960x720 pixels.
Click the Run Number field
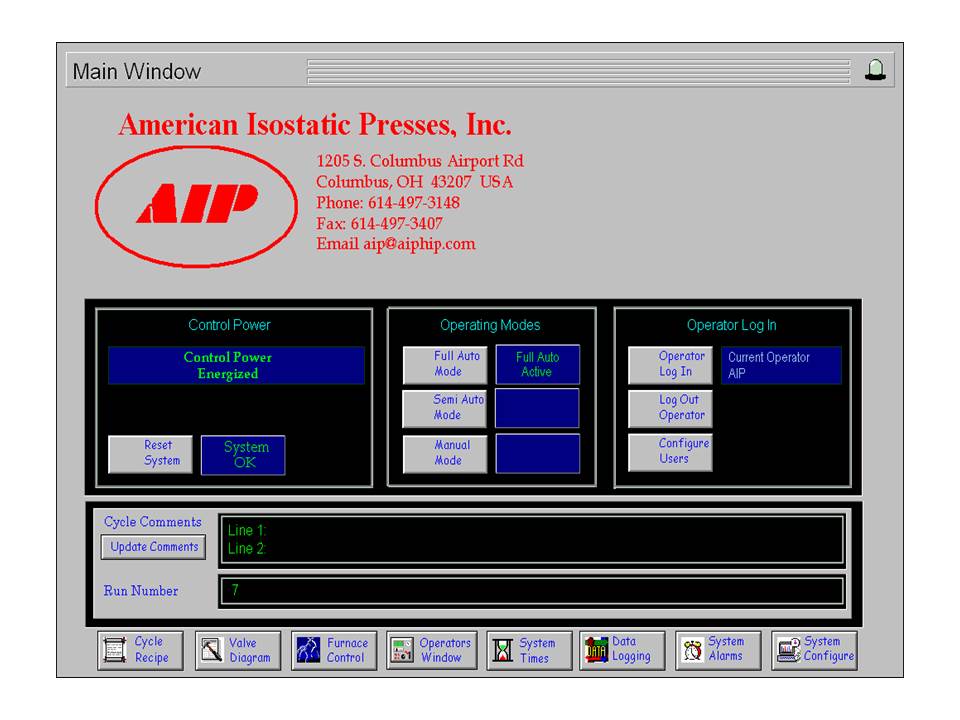point(531,591)
